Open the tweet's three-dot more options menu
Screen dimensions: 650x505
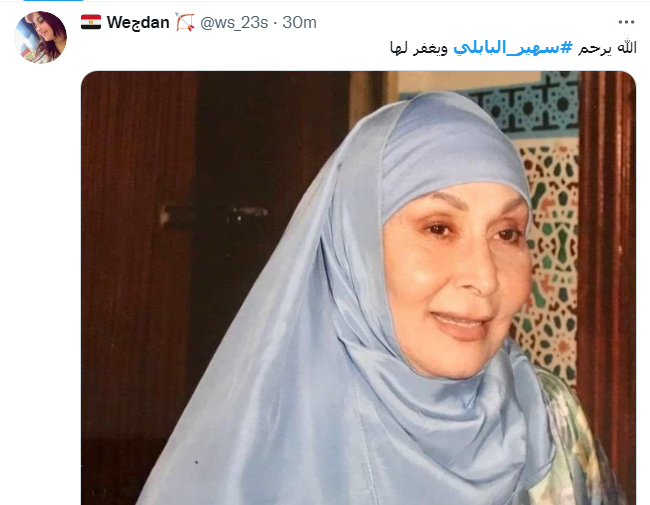(x=626, y=22)
